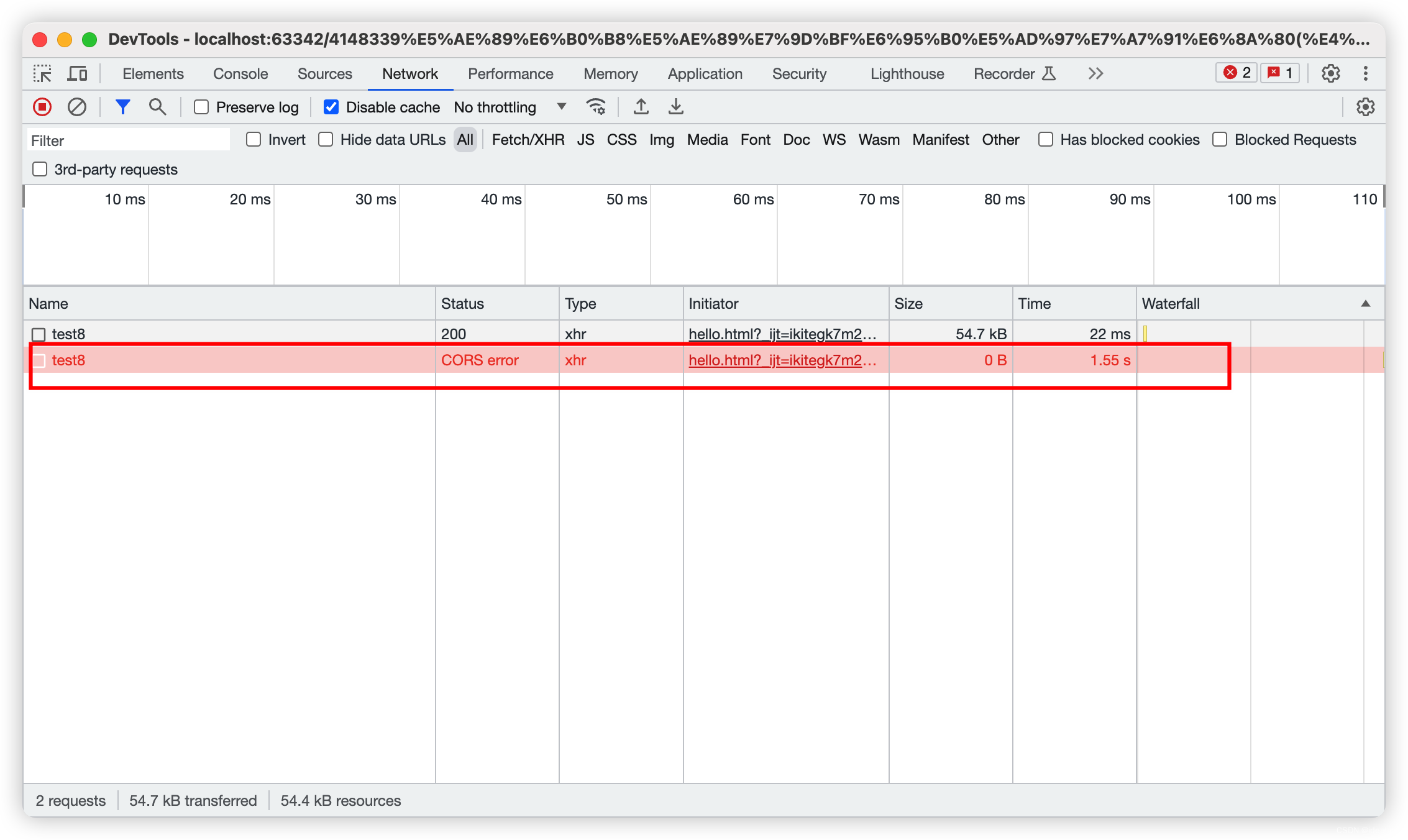Image resolution: width=1408 pixels, height=840 pixels.
Task: Stop recording network log
Action: coord(42,107)
